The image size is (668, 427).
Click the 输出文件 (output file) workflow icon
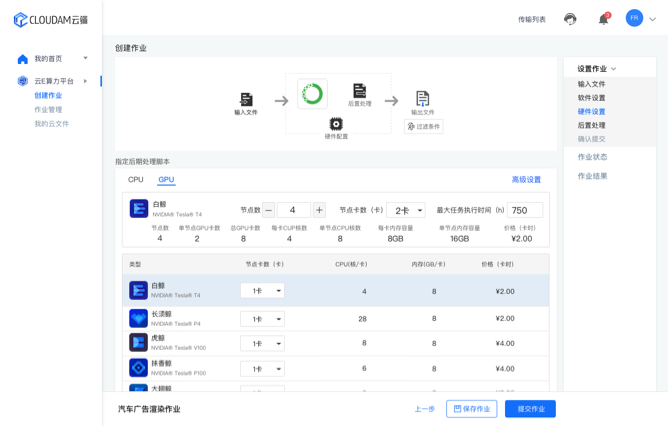[x=422, y=98]
